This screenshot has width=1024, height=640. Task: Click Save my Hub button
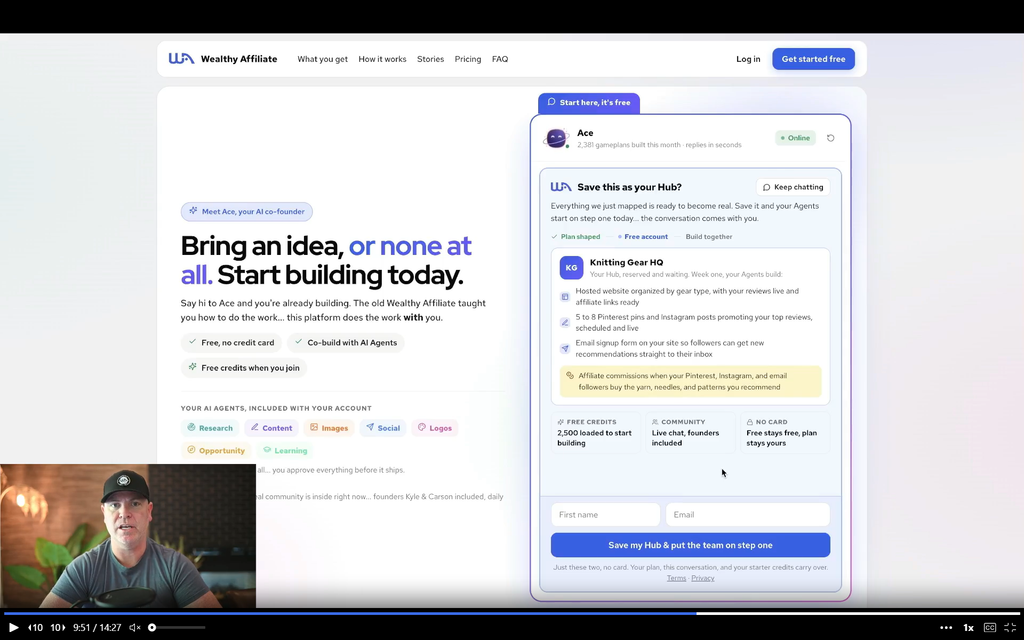690,545
